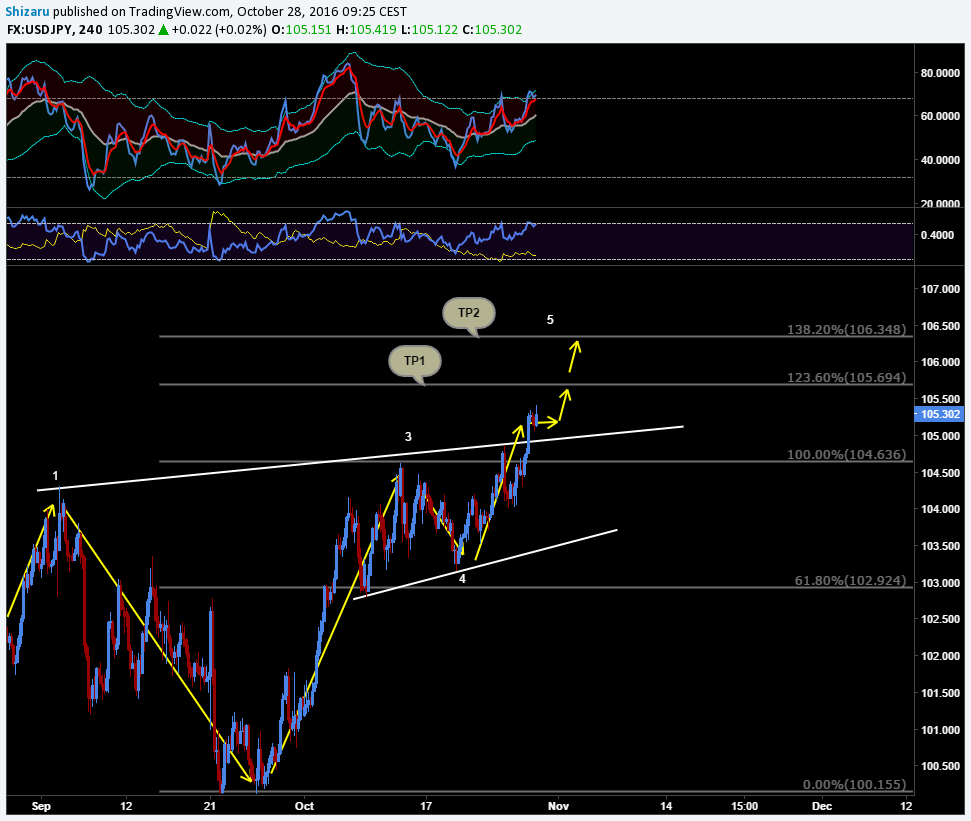The height and width of the screenshot is (821, 971).
Task: Click the close price C:105.302
Action: (x=492, y=30)
